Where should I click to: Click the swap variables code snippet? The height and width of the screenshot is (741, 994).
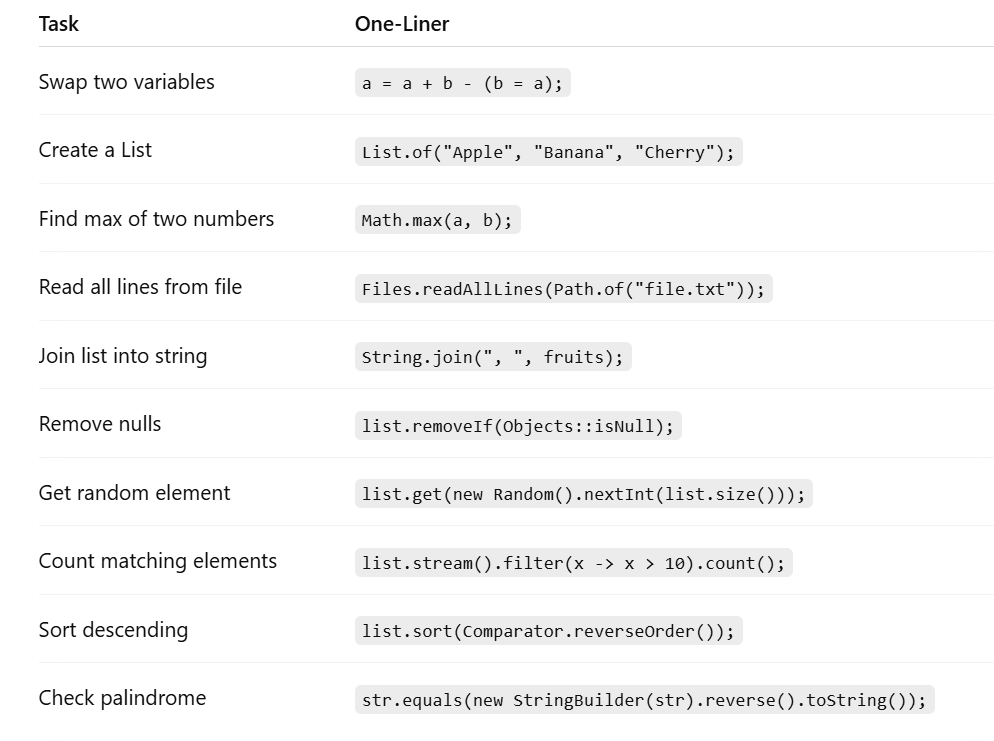point(463,83)
